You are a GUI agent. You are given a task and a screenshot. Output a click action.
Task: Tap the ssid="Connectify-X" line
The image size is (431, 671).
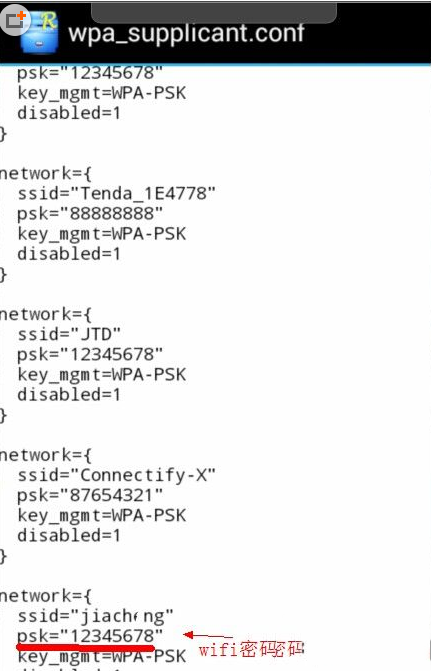pos(116,475)
